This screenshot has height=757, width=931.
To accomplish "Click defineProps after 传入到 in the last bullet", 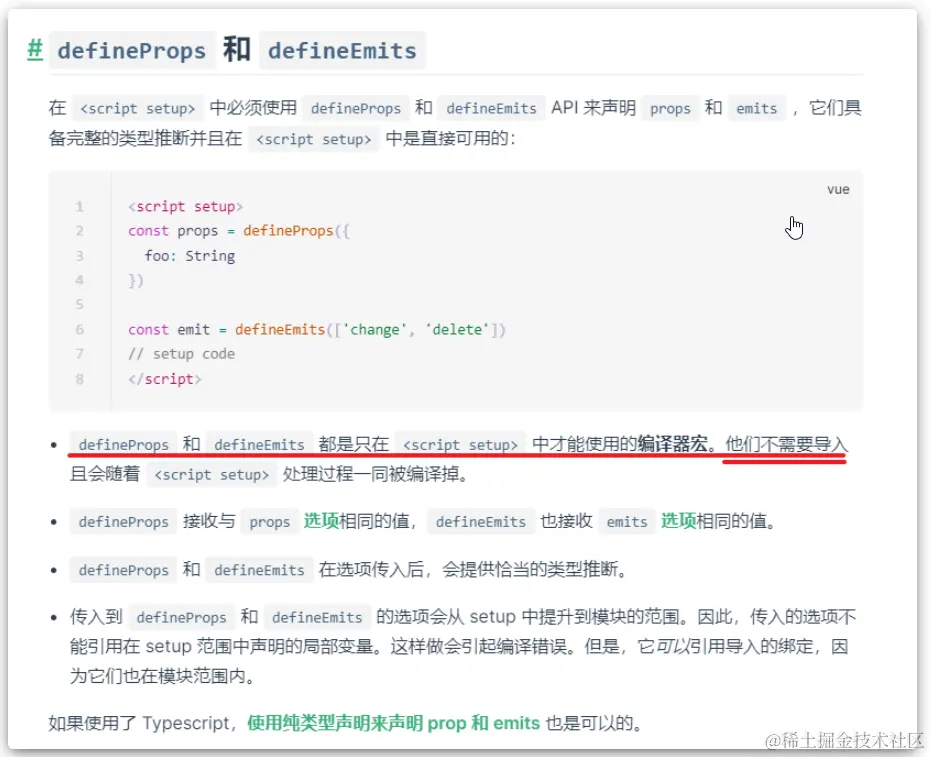I will coord(181,617).
